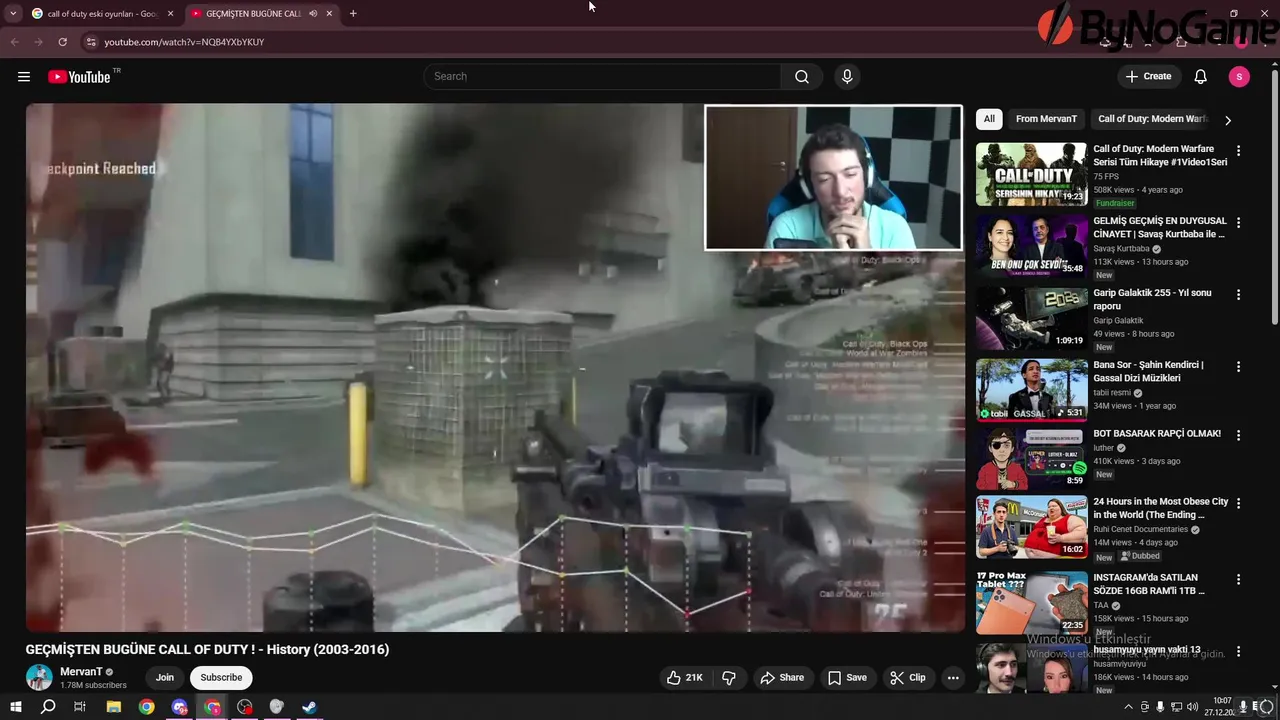
Task: Select the From MervanT filter chip
Action: point(1046,119)
